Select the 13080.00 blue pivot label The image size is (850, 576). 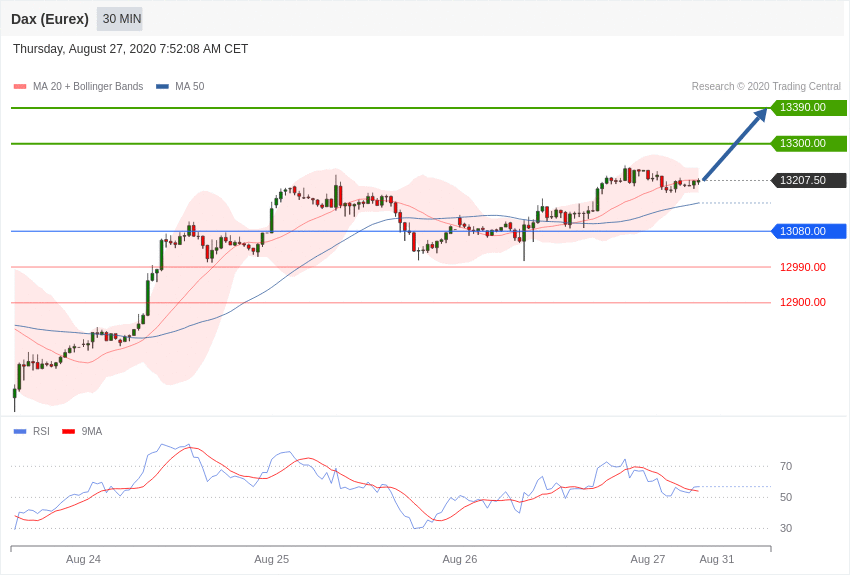coord(807,231)
